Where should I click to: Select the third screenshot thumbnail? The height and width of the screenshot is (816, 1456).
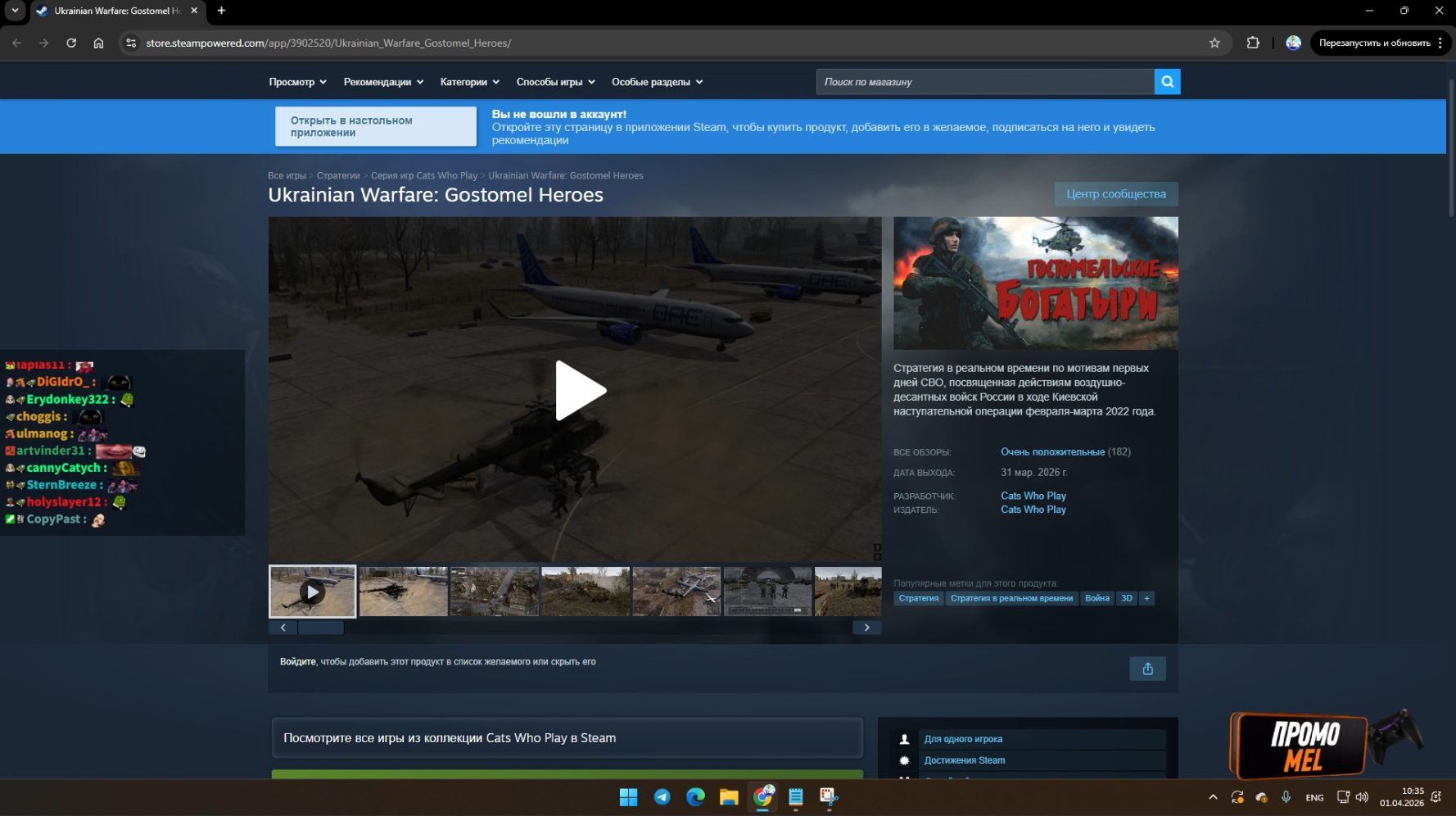coord(495,592)
